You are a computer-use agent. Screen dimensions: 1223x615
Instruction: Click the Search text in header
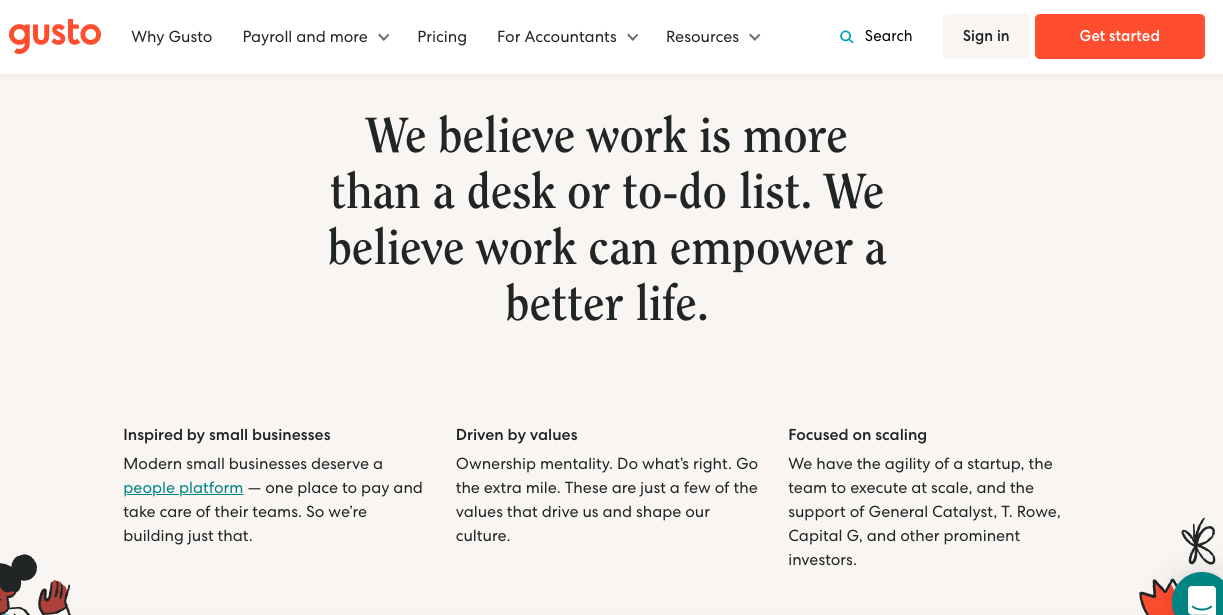pyautogui.click(x=888, y=36)
